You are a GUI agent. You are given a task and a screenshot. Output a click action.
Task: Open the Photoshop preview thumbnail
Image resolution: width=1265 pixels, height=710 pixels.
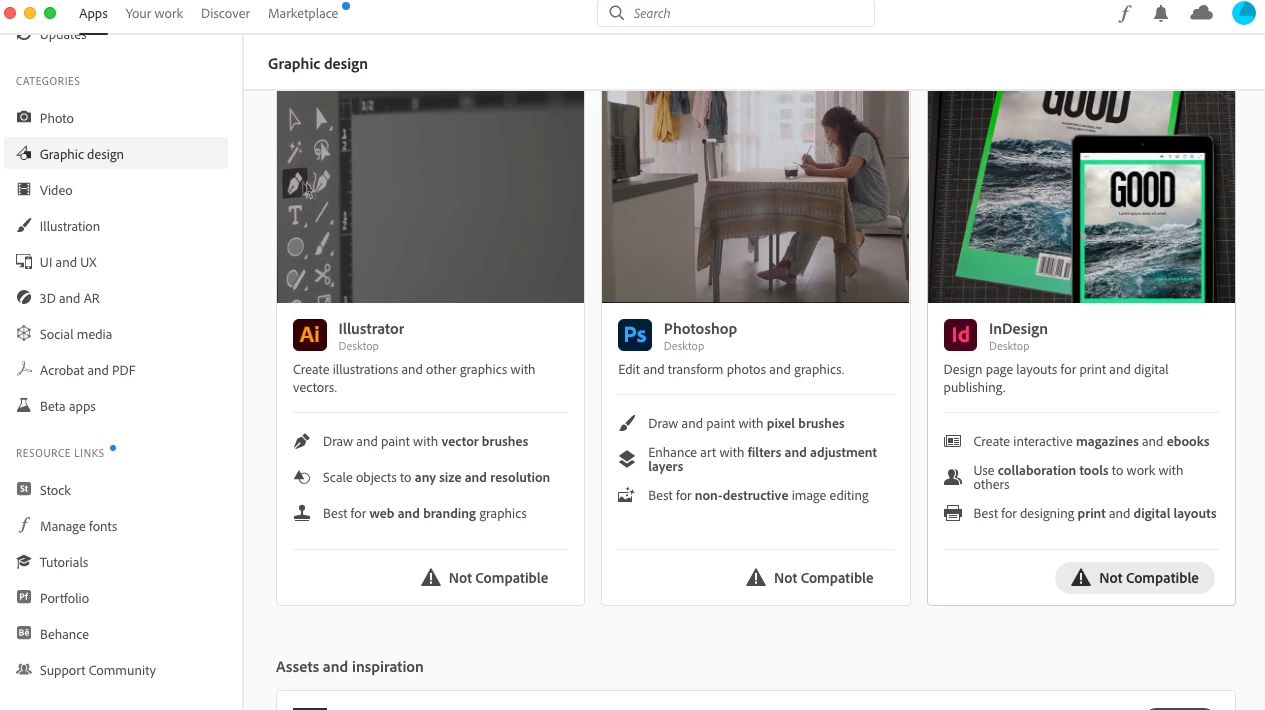755,197
